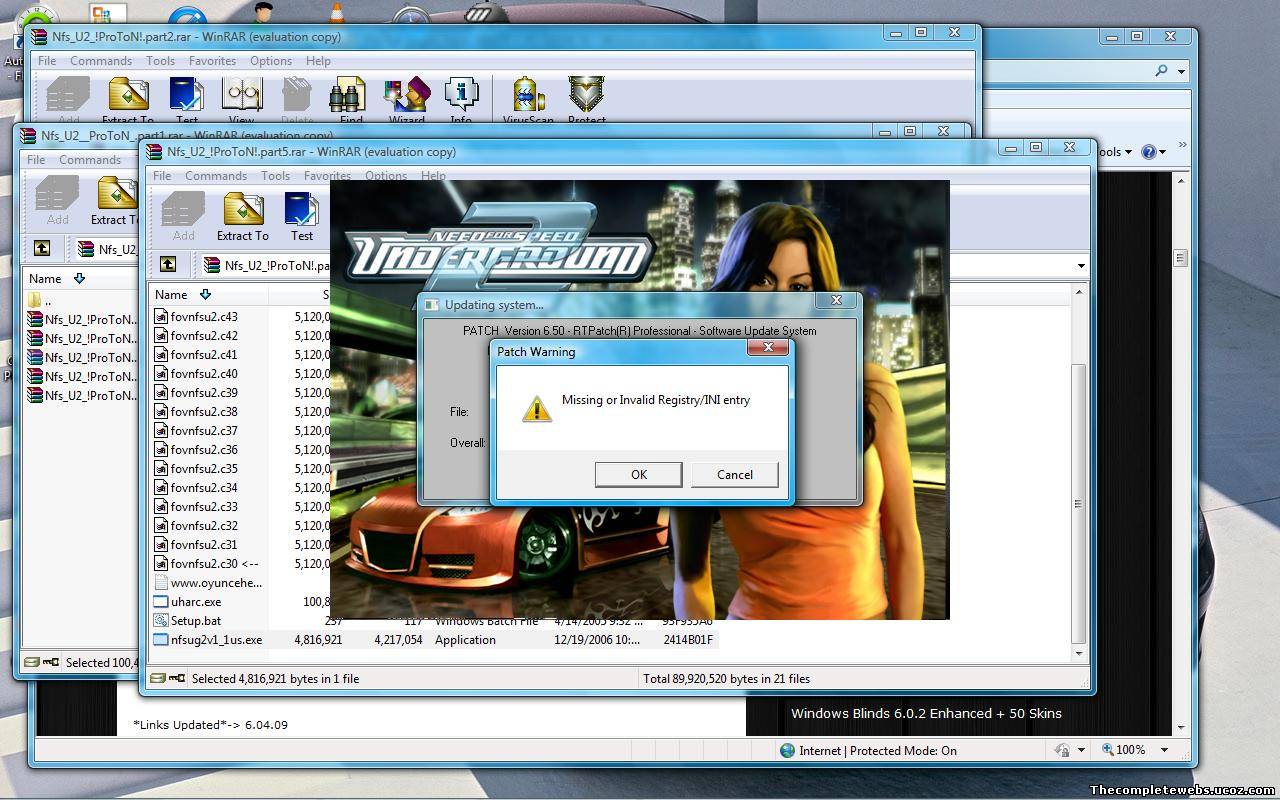
Task: Open the Tools menu in part5.rar window
Action: (275, 176)
